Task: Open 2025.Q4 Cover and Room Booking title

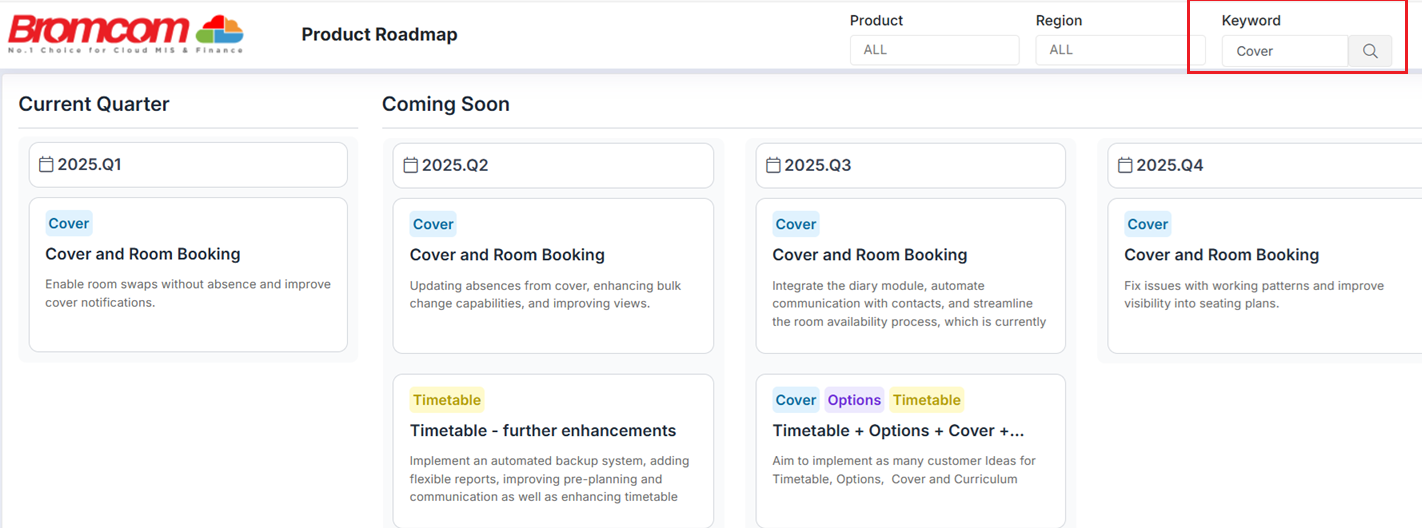Action: (1221, 255)
